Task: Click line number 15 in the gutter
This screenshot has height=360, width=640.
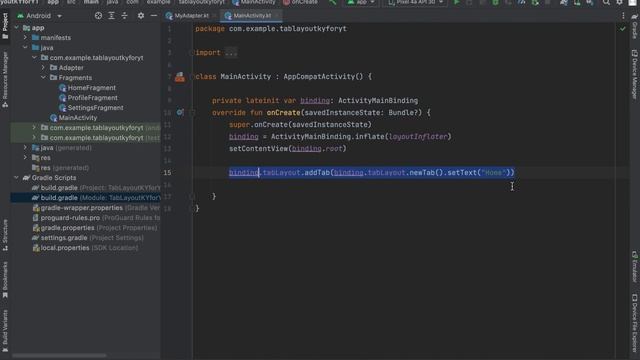Action: click(x=167, y=173)
